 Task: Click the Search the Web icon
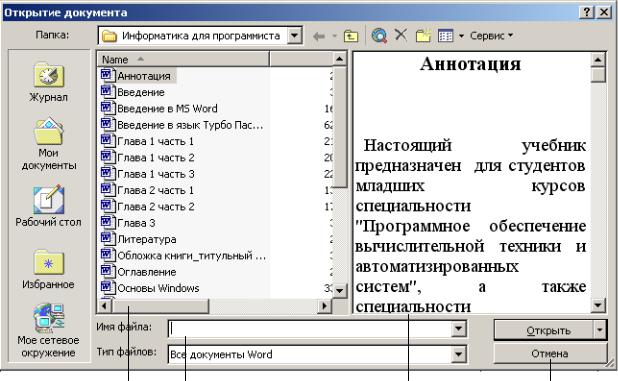379,36
